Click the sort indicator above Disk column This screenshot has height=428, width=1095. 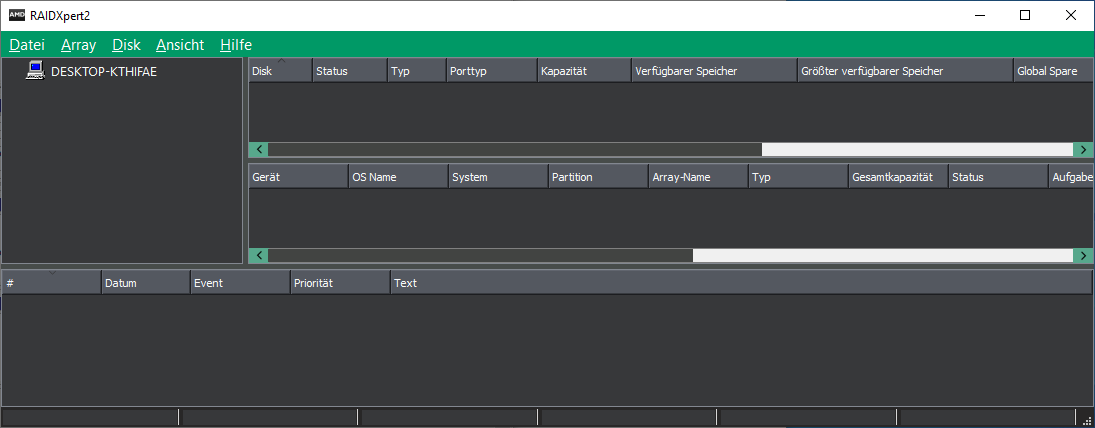click(281, 61)
